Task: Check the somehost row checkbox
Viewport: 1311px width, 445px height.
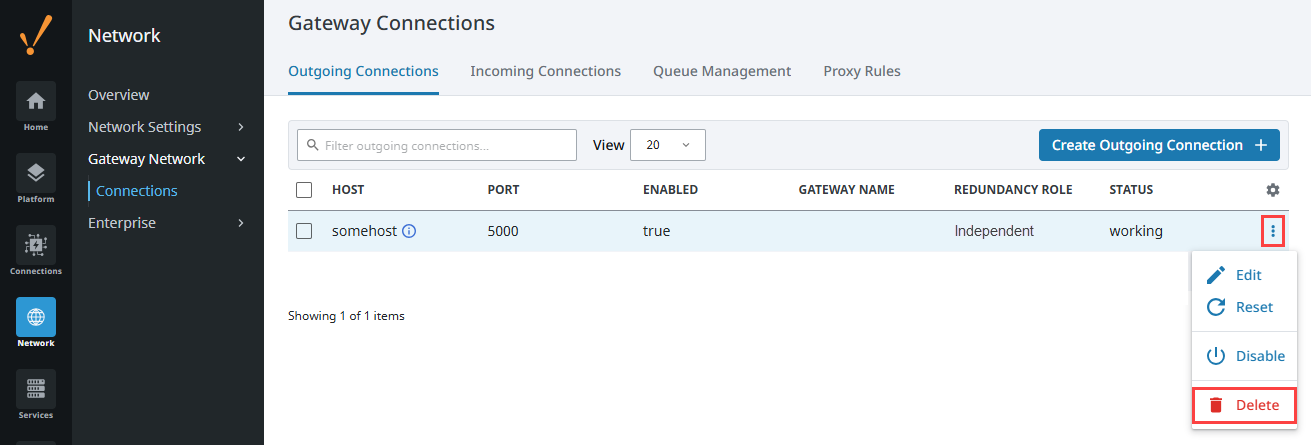Action: pos(305,231)
